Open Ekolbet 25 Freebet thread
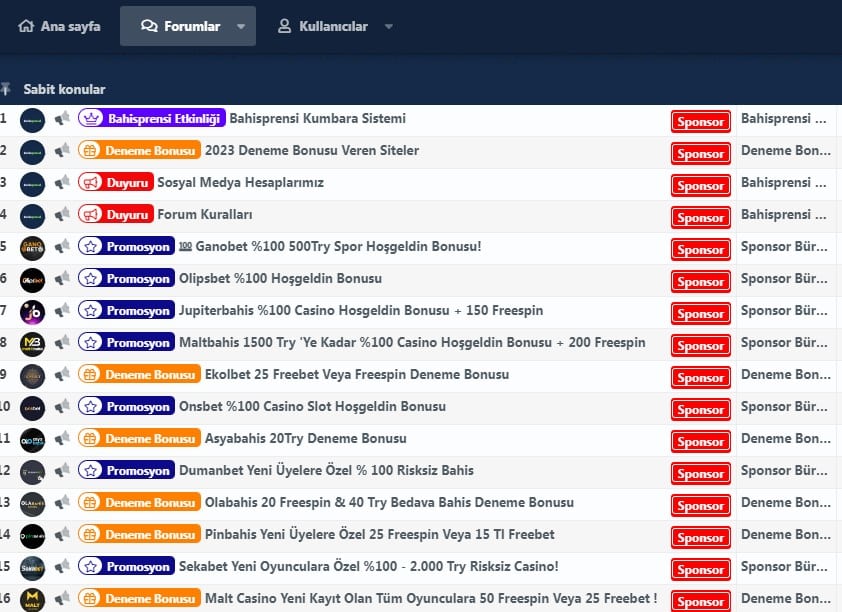 point(357,374)
